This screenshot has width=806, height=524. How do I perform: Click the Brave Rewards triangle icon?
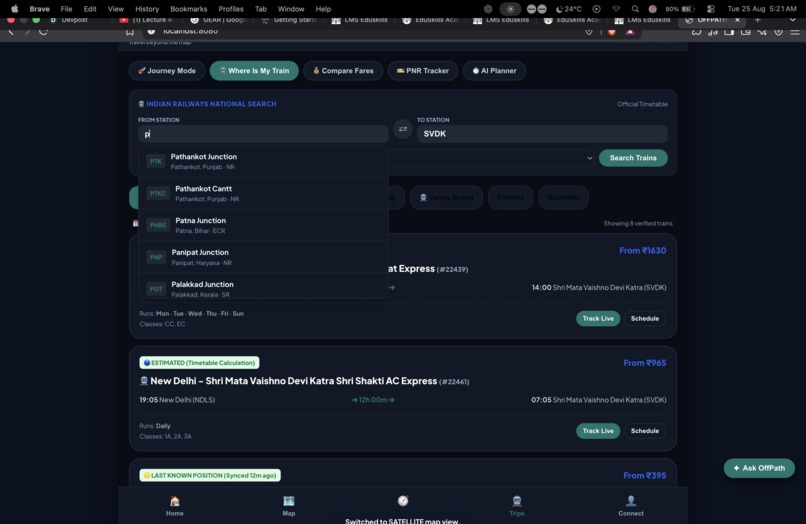pyautogui.click(x=630, y=32)
